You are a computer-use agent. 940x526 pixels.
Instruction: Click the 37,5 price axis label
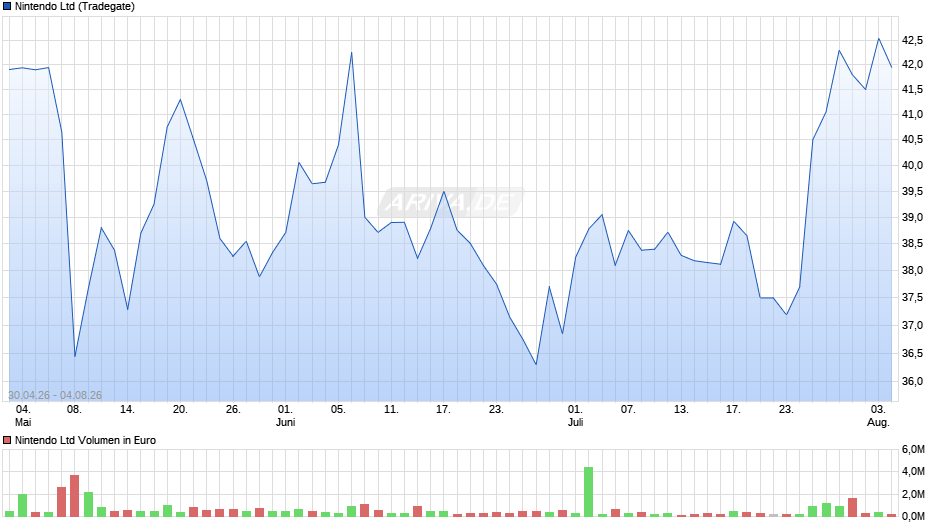(x=912, y=297)
